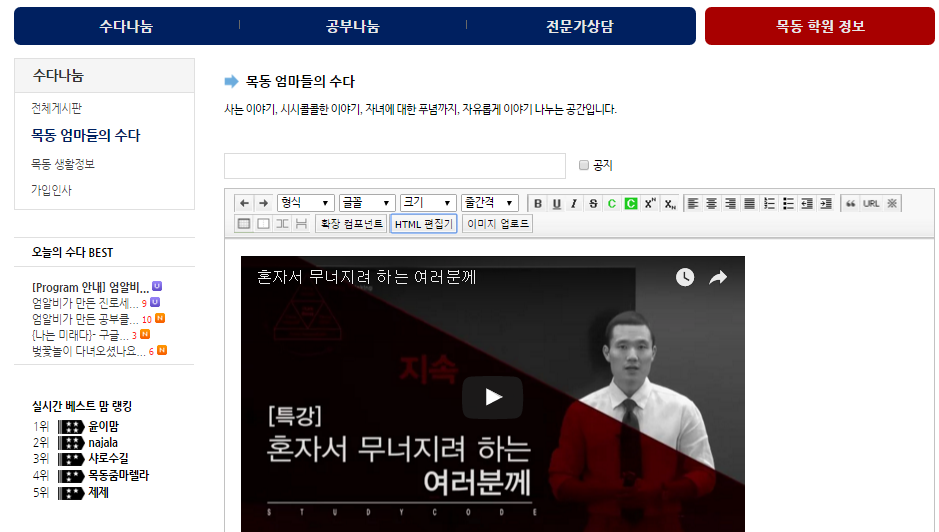Open the 공부나눔 menu tab
Viewport: 939px width, 532px height.
pyautogui.click(x=353, y=26)
